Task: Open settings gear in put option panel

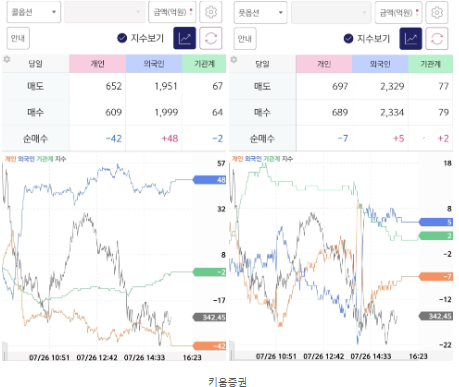Action: 437,13
